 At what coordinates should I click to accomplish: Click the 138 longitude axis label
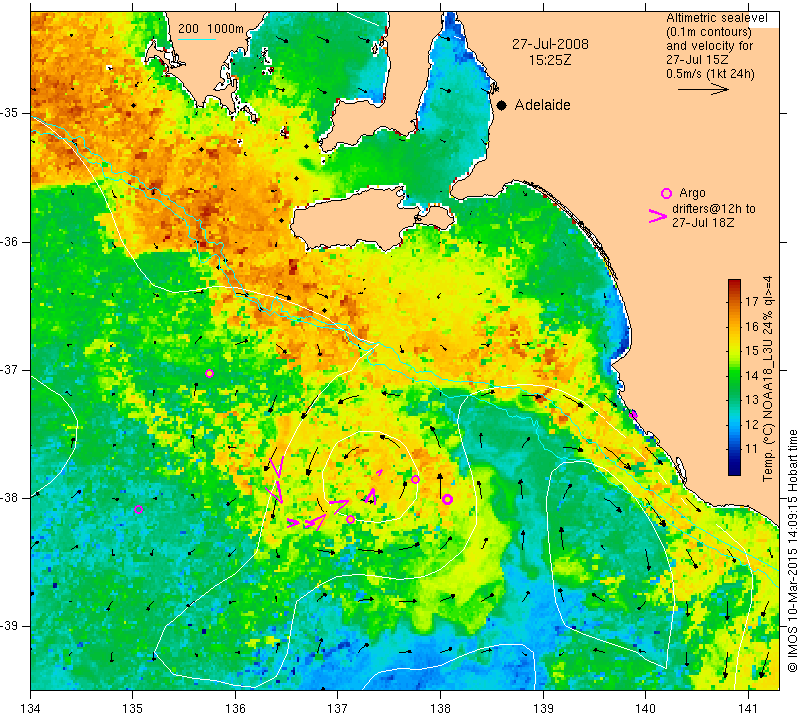pyautogui.click(x=440, y=709)
